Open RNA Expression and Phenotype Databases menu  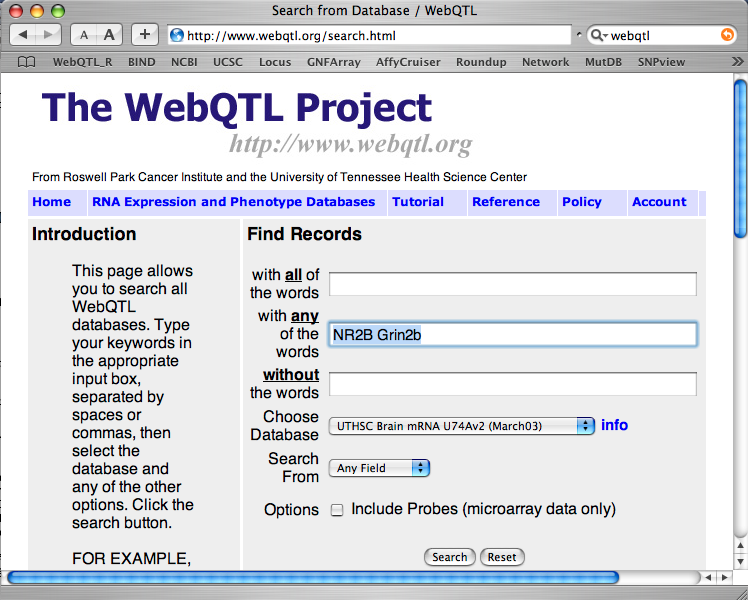(x=233, y=202)
